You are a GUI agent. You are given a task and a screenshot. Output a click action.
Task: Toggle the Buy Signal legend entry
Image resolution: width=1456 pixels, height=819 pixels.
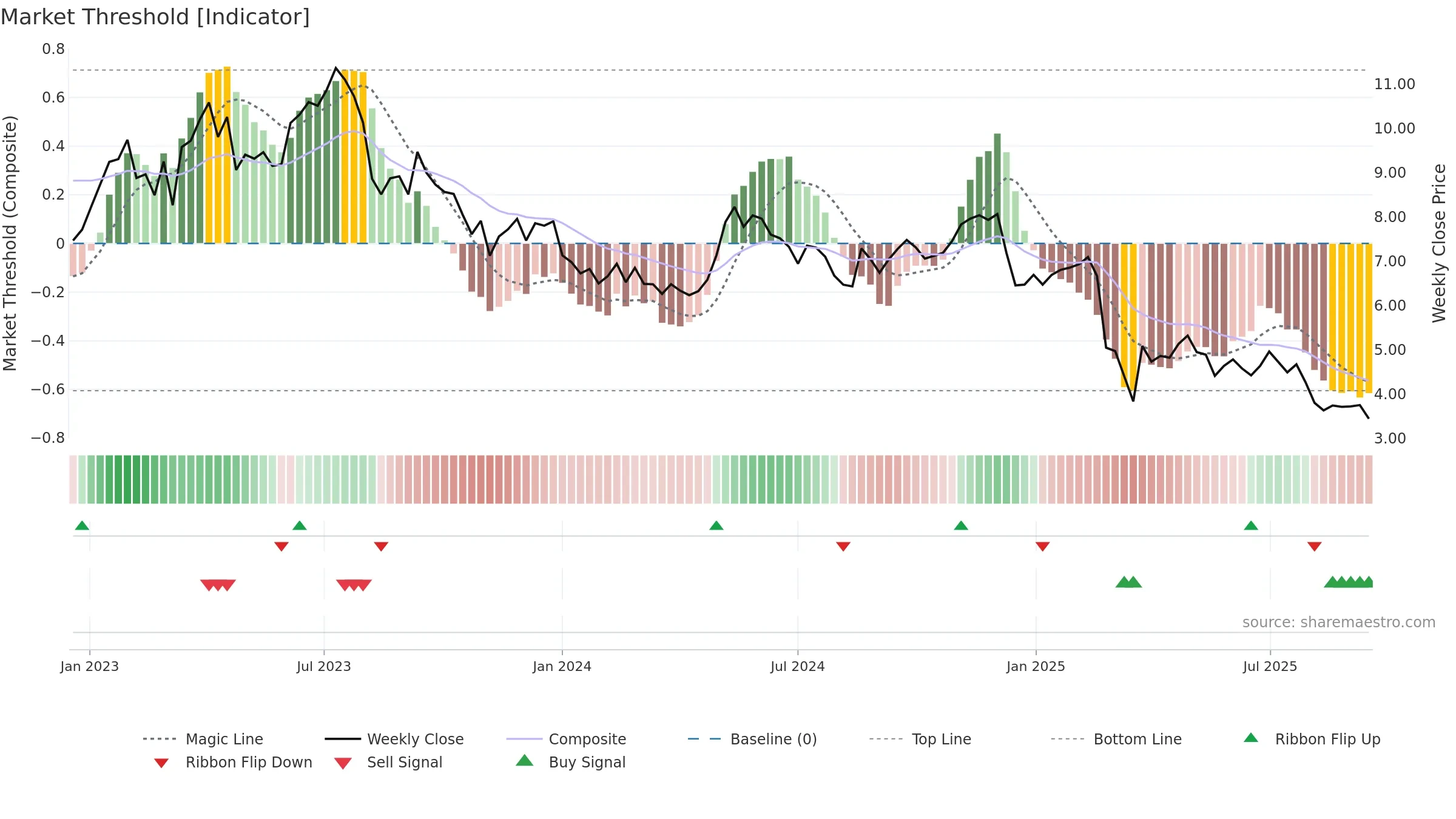coord(570,762)
